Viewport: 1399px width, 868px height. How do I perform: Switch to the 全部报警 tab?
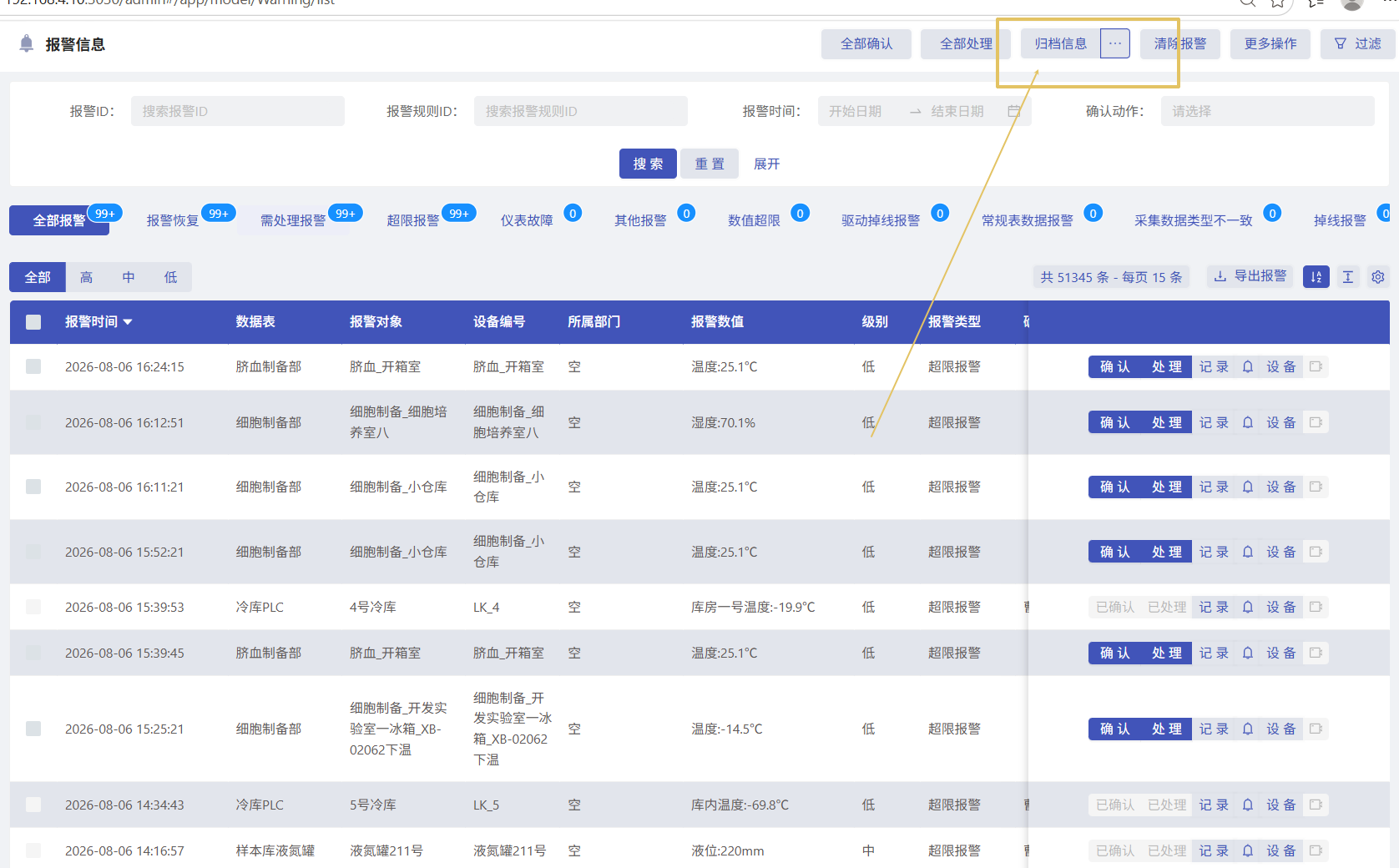click(59, 220)
